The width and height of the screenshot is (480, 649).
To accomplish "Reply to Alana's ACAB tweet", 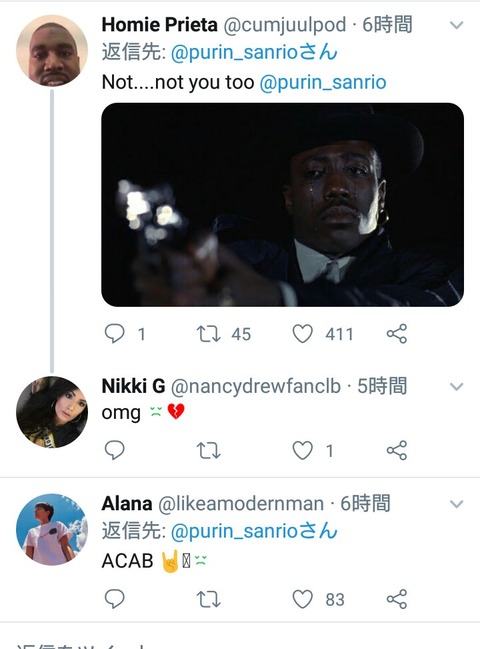I will (115, 599).
